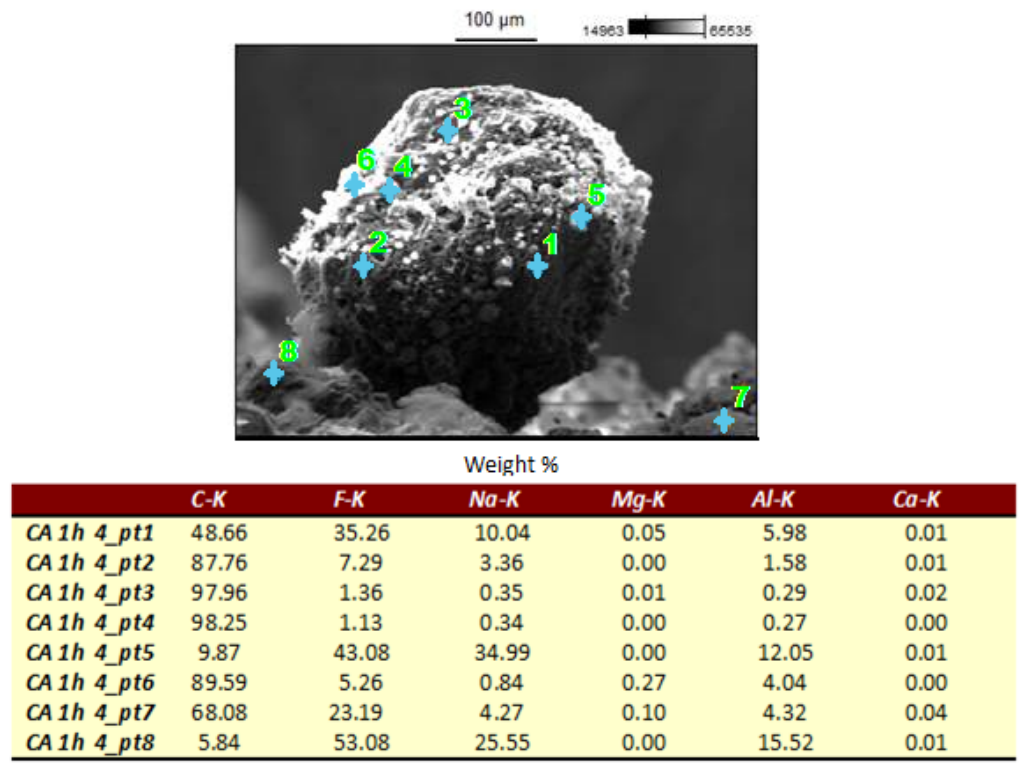
Task: Click the 14963 minimum intensity value
Action: pyautogui.click(x=603, y=30)
